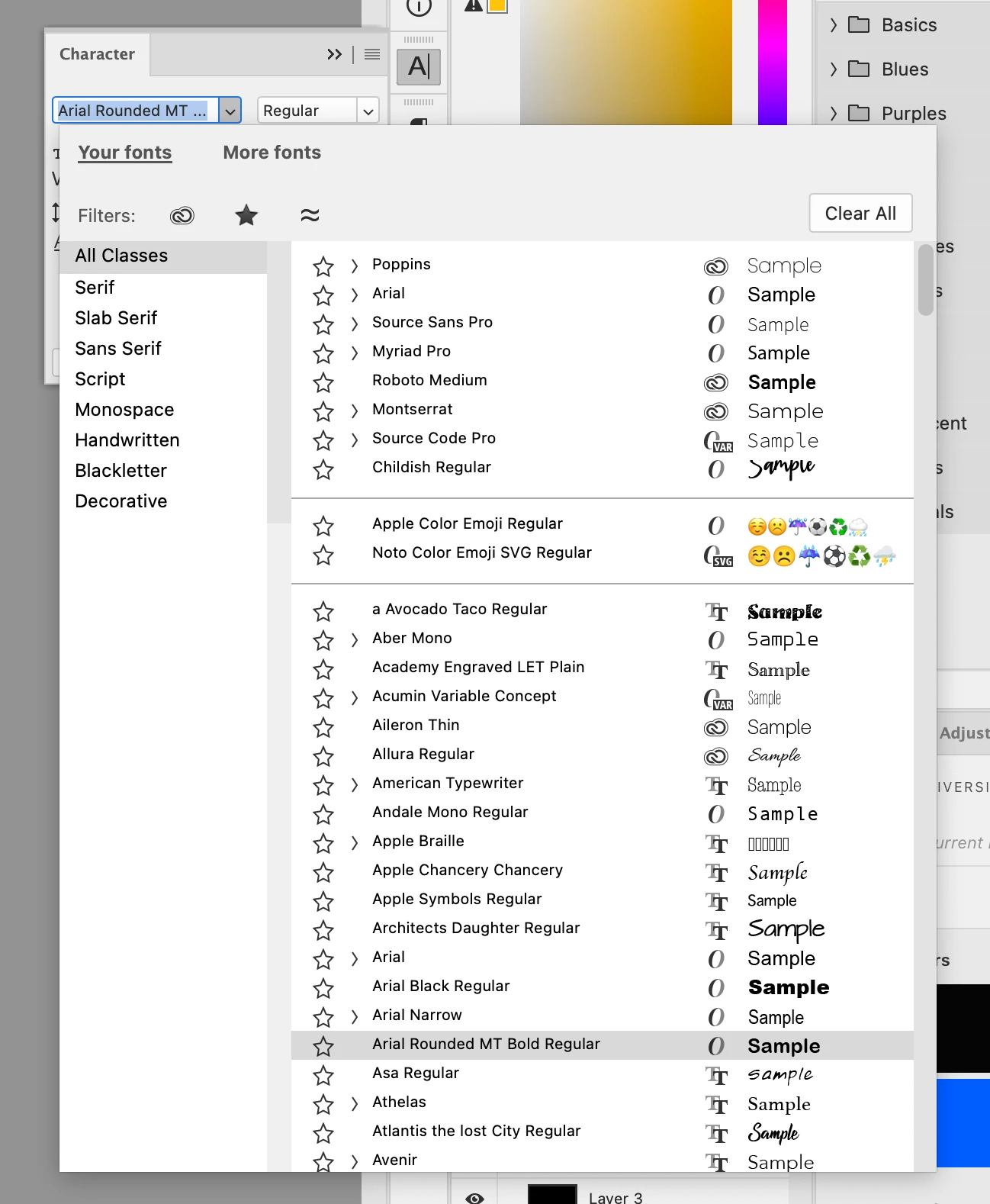
Task: Expand the Poppins font family
Action: tap(354, 266)
